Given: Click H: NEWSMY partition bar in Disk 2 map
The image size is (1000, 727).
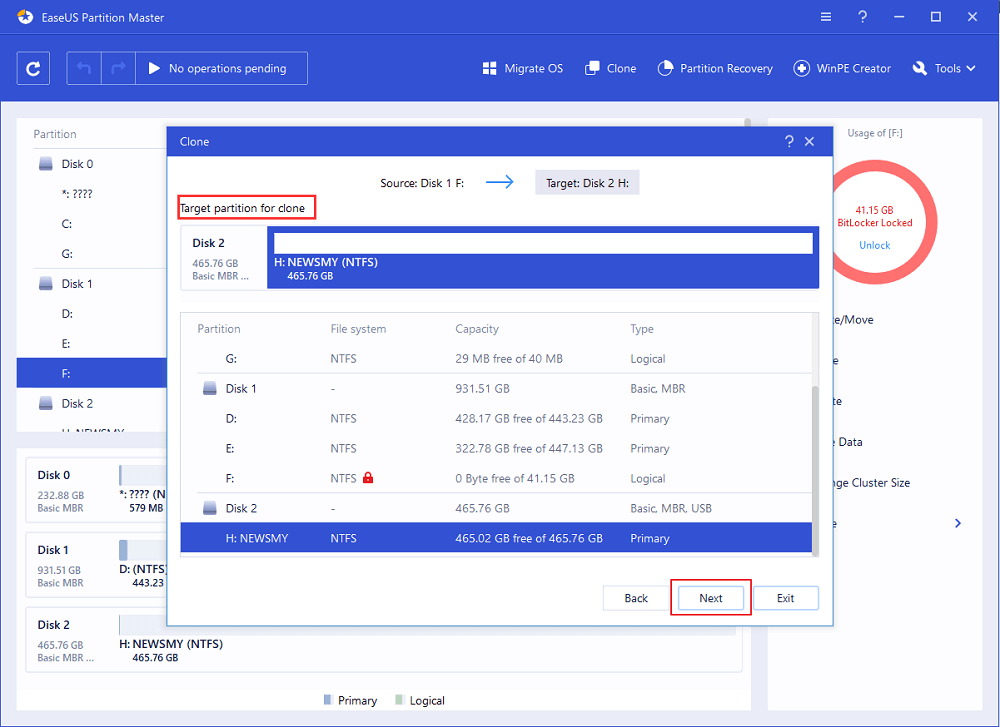Looking at the screenshot, I should click(543, 258).
